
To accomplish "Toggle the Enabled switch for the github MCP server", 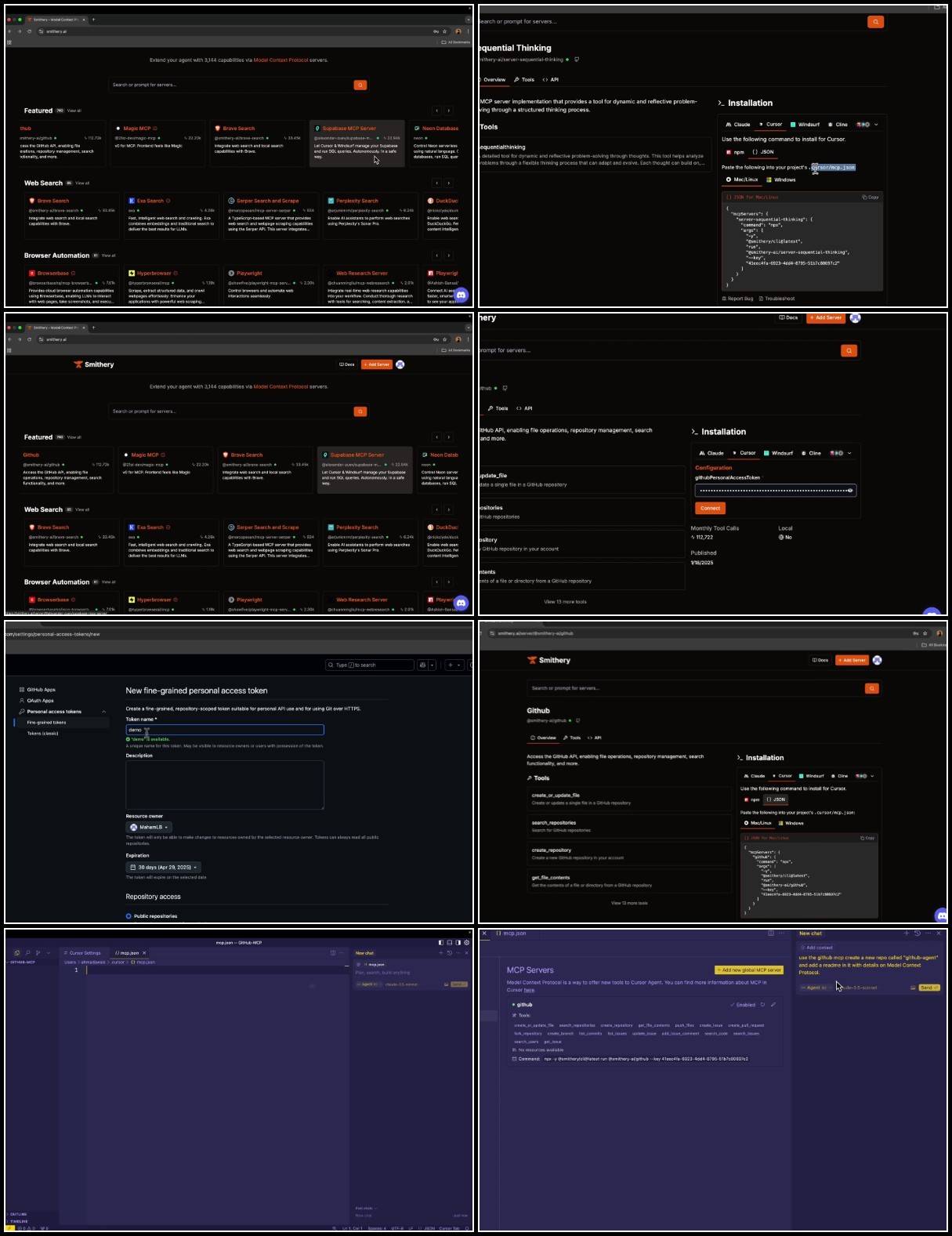I will pos(743,1005).
